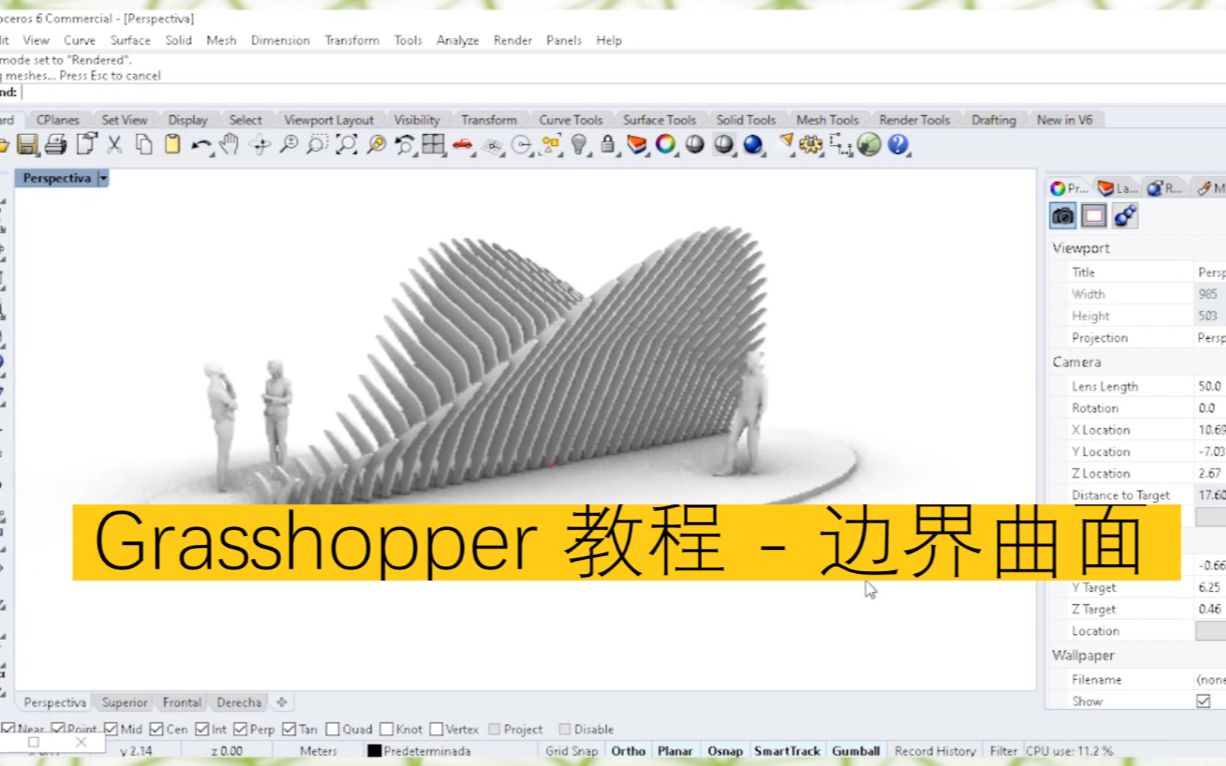Select the camera icon in the Properties panel
The width and height of the screenshot is (1226, 766).
tap(1062, 215)
